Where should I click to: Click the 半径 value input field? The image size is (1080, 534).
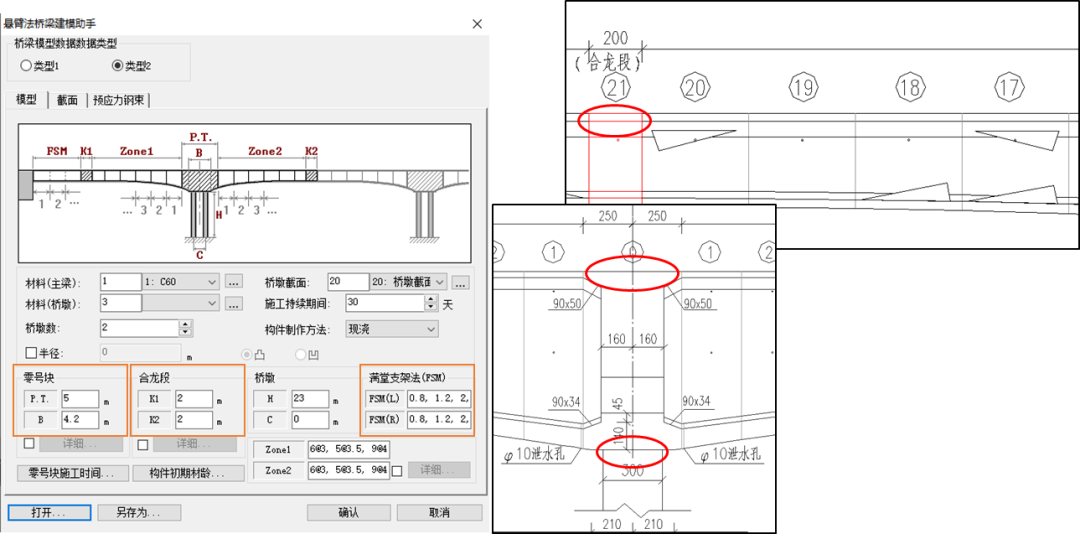click(x=141, y=353)
